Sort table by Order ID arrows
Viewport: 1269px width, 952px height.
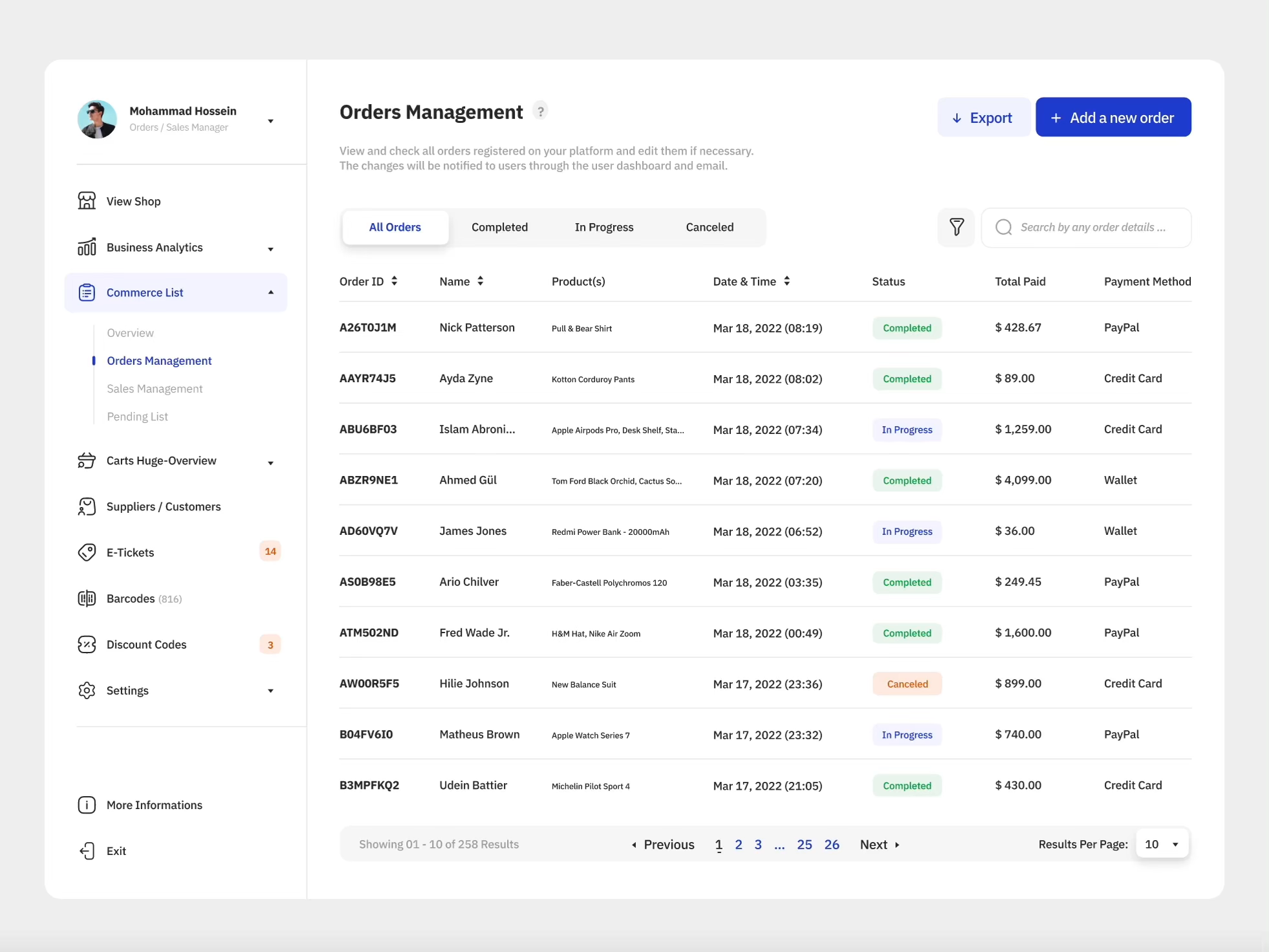click(x=395, y=281)
